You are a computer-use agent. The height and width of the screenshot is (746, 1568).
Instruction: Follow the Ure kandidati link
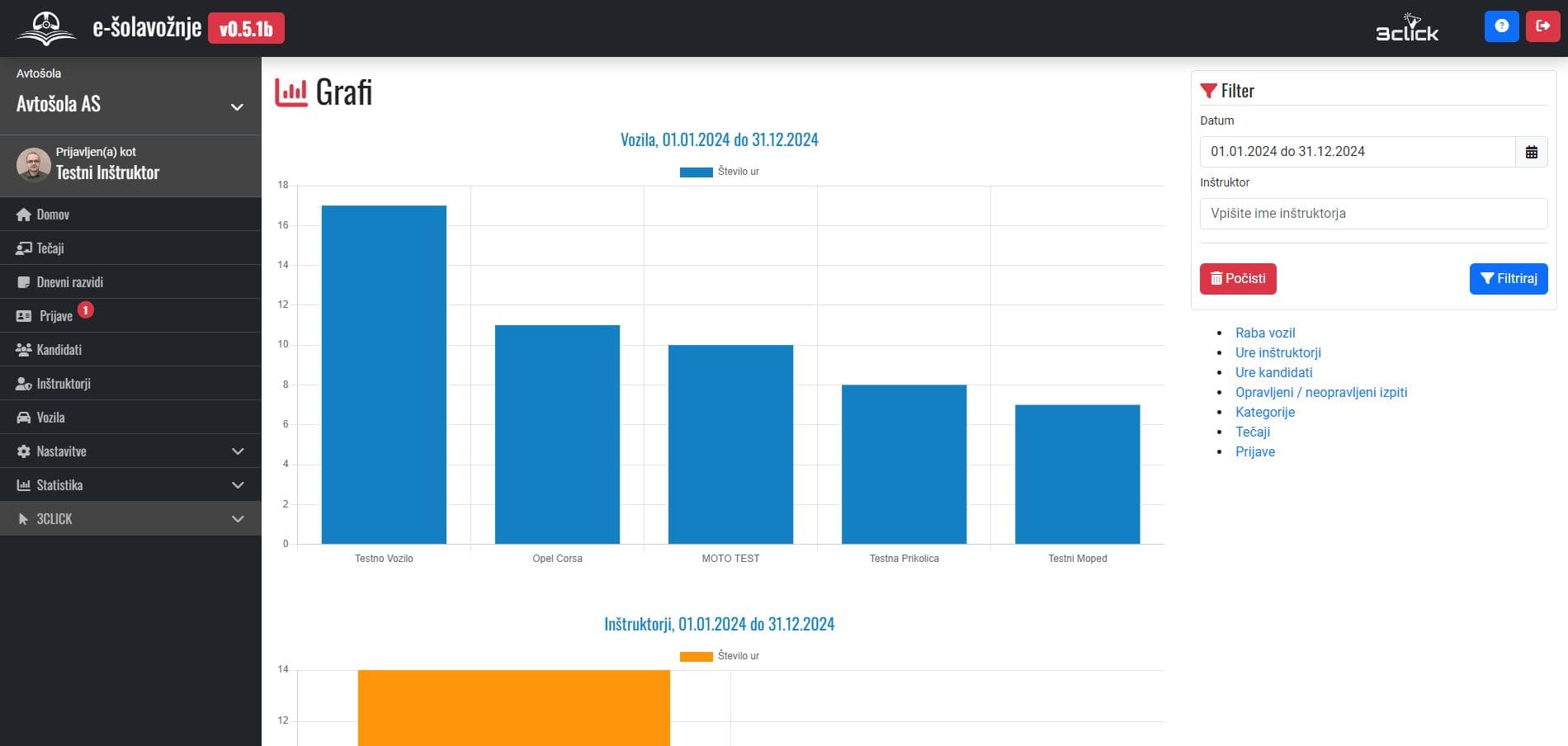1273,372
